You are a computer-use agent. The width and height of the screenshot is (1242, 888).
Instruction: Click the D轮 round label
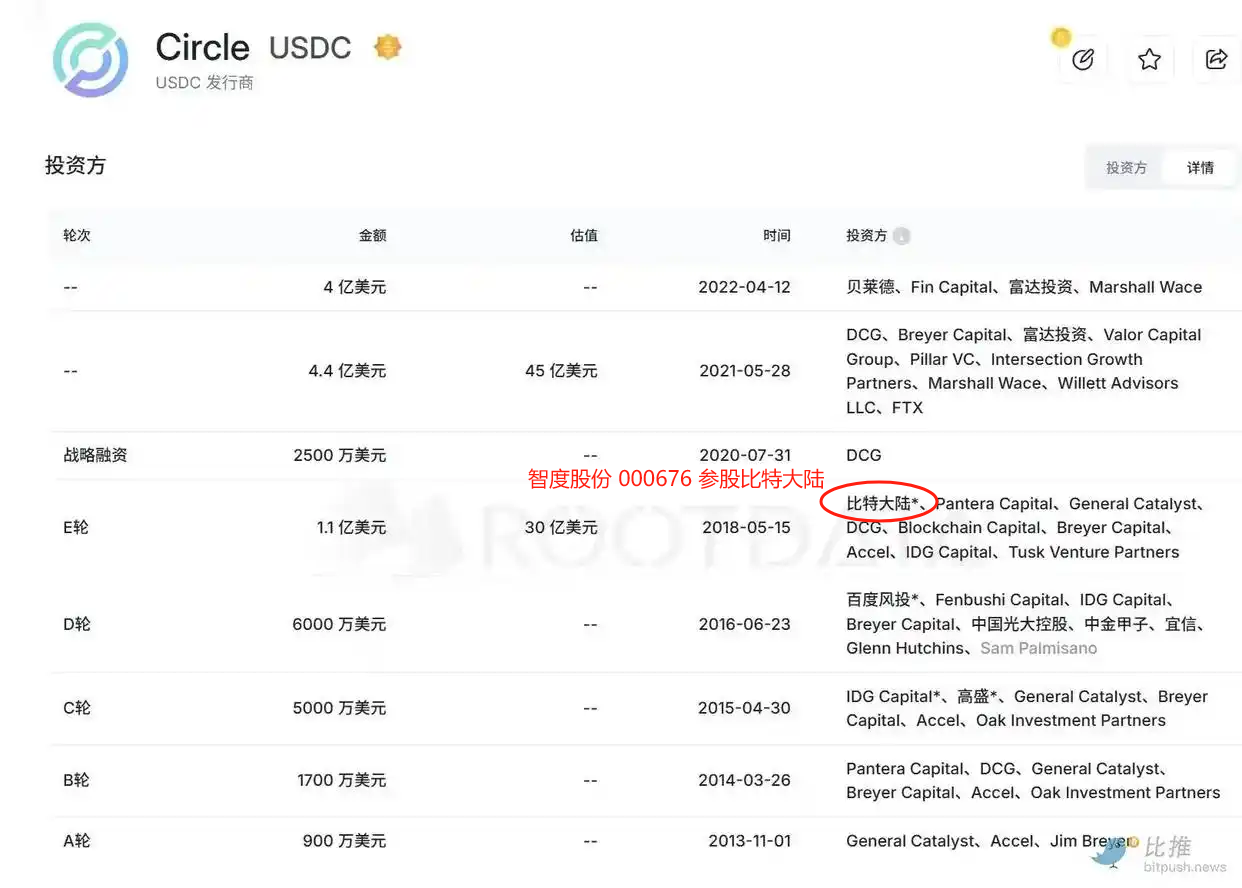[x=77, y=624]
